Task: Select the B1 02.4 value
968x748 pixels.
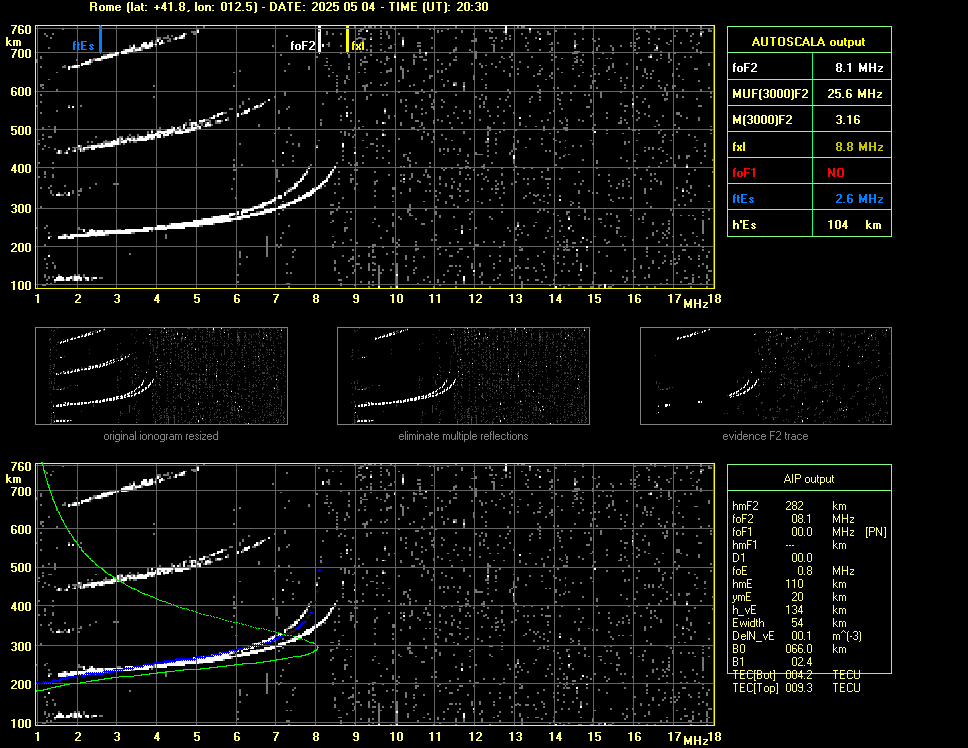Action: [x=802, y=662]
